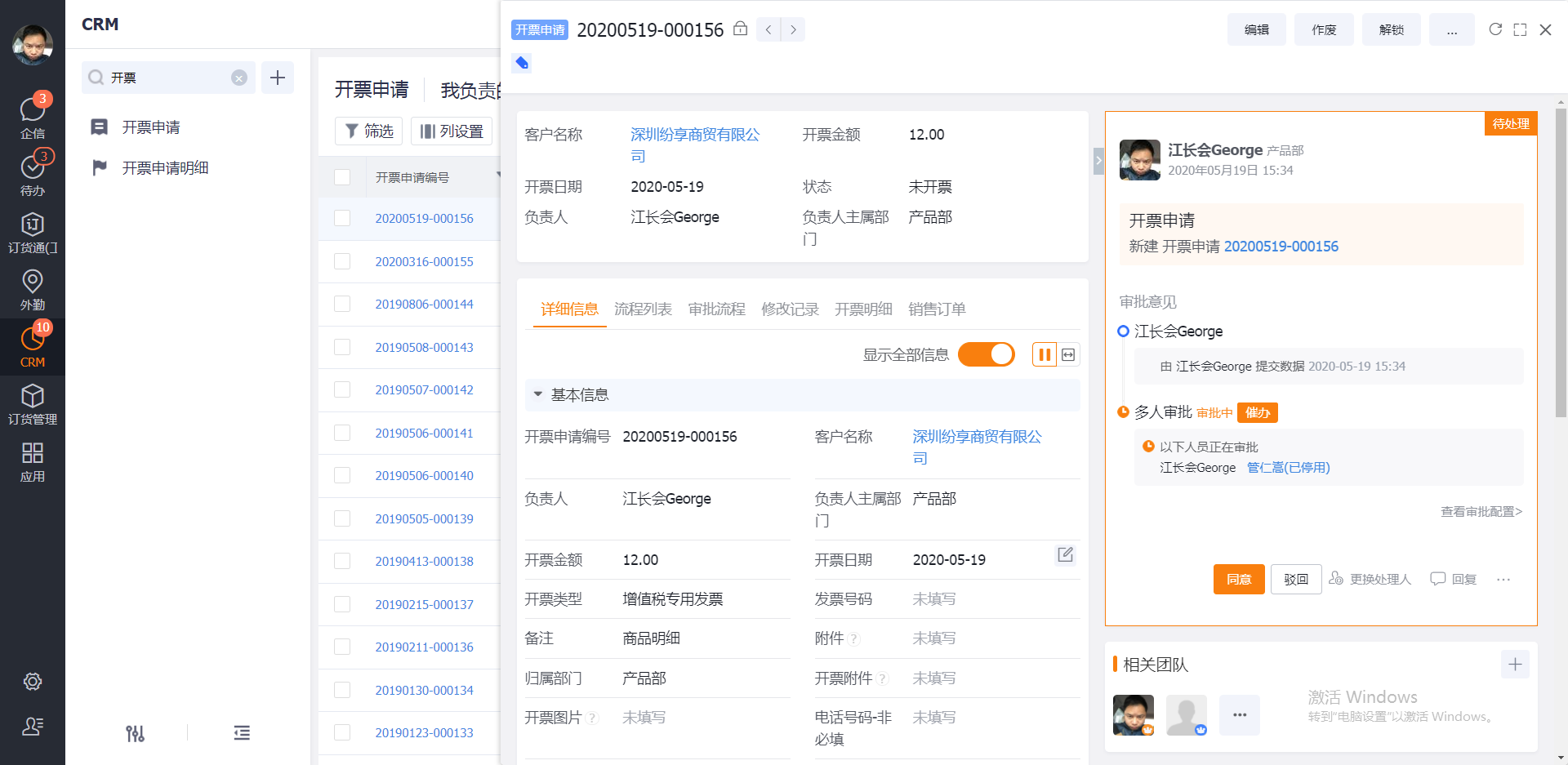This screenshot has width=1568, height=765.
Task: Check the row 20190505-000139
Action: point(342,518)
